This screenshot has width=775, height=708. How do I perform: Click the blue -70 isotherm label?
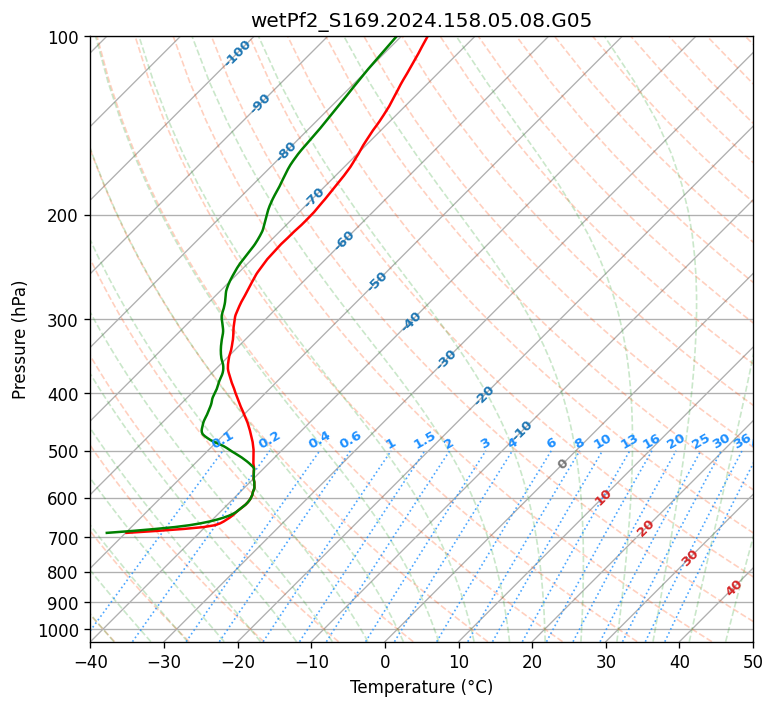(x=313, y=196)
